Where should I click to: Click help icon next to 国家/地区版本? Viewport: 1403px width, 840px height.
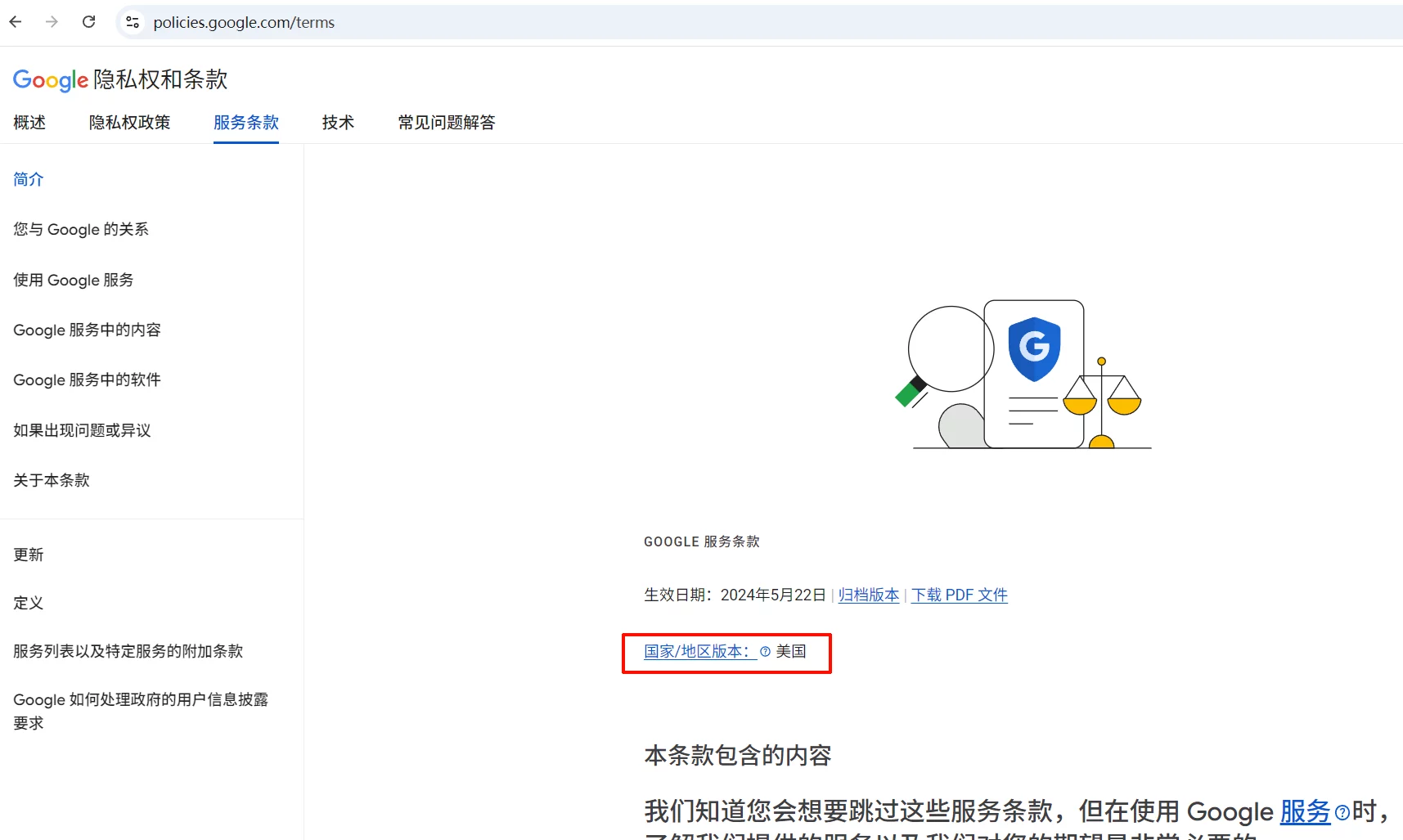click(765, 652)
